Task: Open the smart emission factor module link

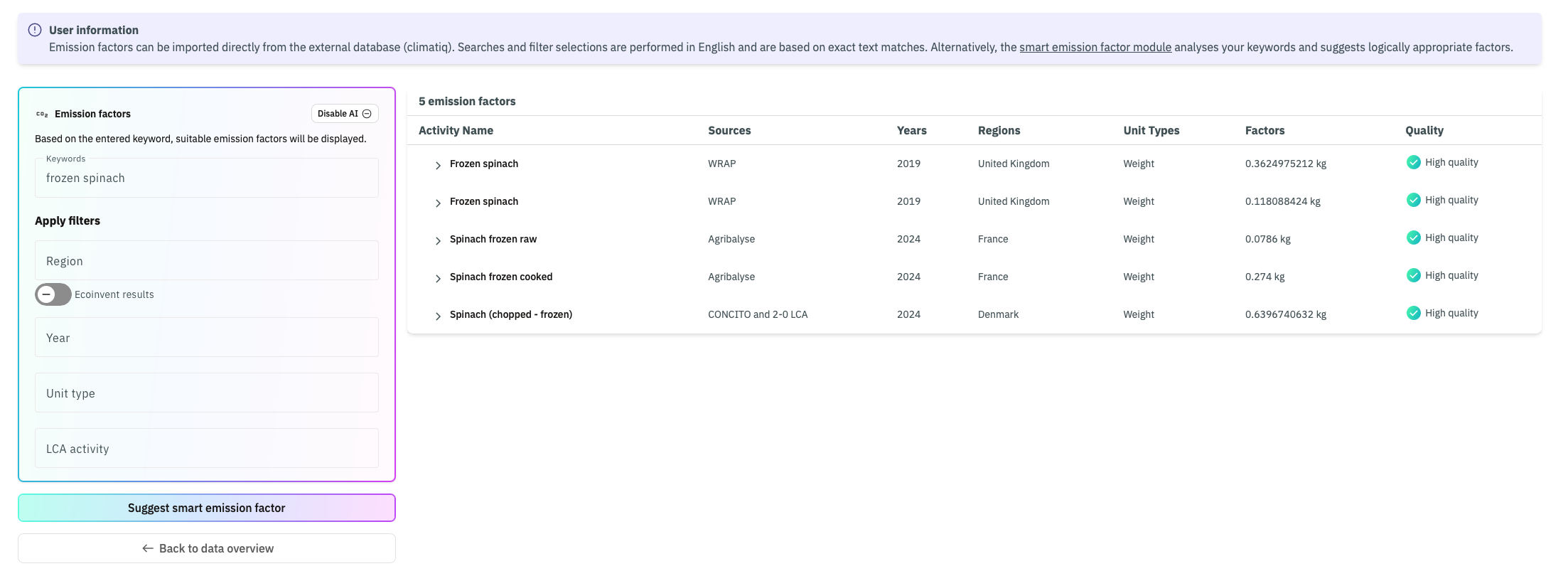Action: tap(1095, 47)
